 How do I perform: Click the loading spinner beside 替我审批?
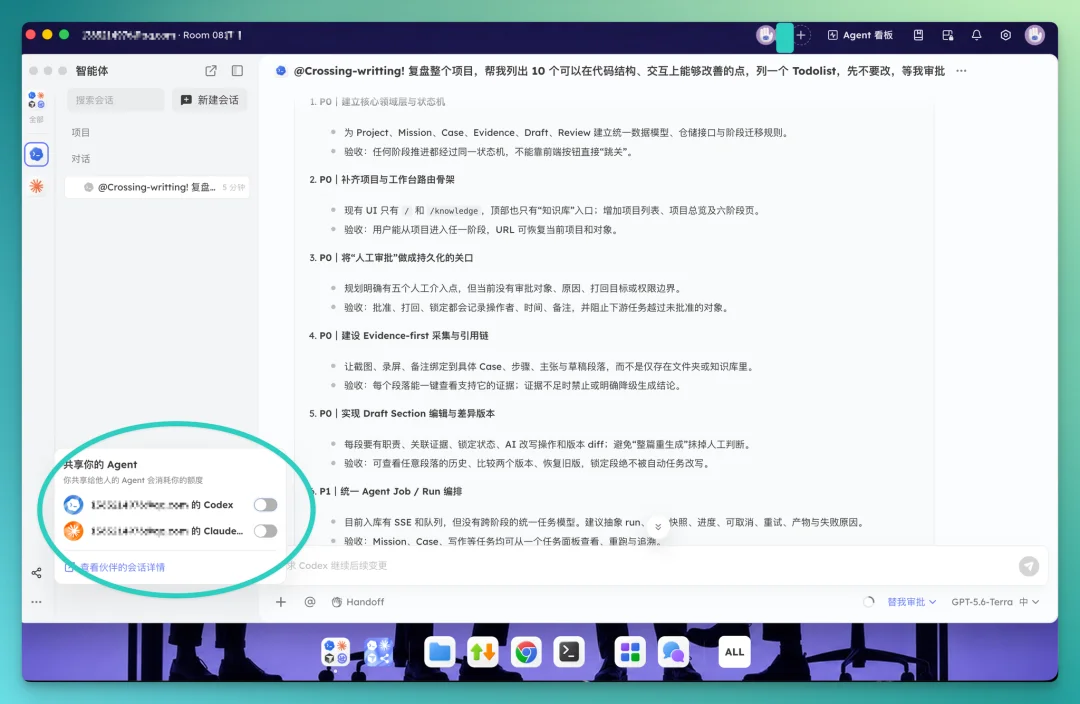(x=869, y=602)
